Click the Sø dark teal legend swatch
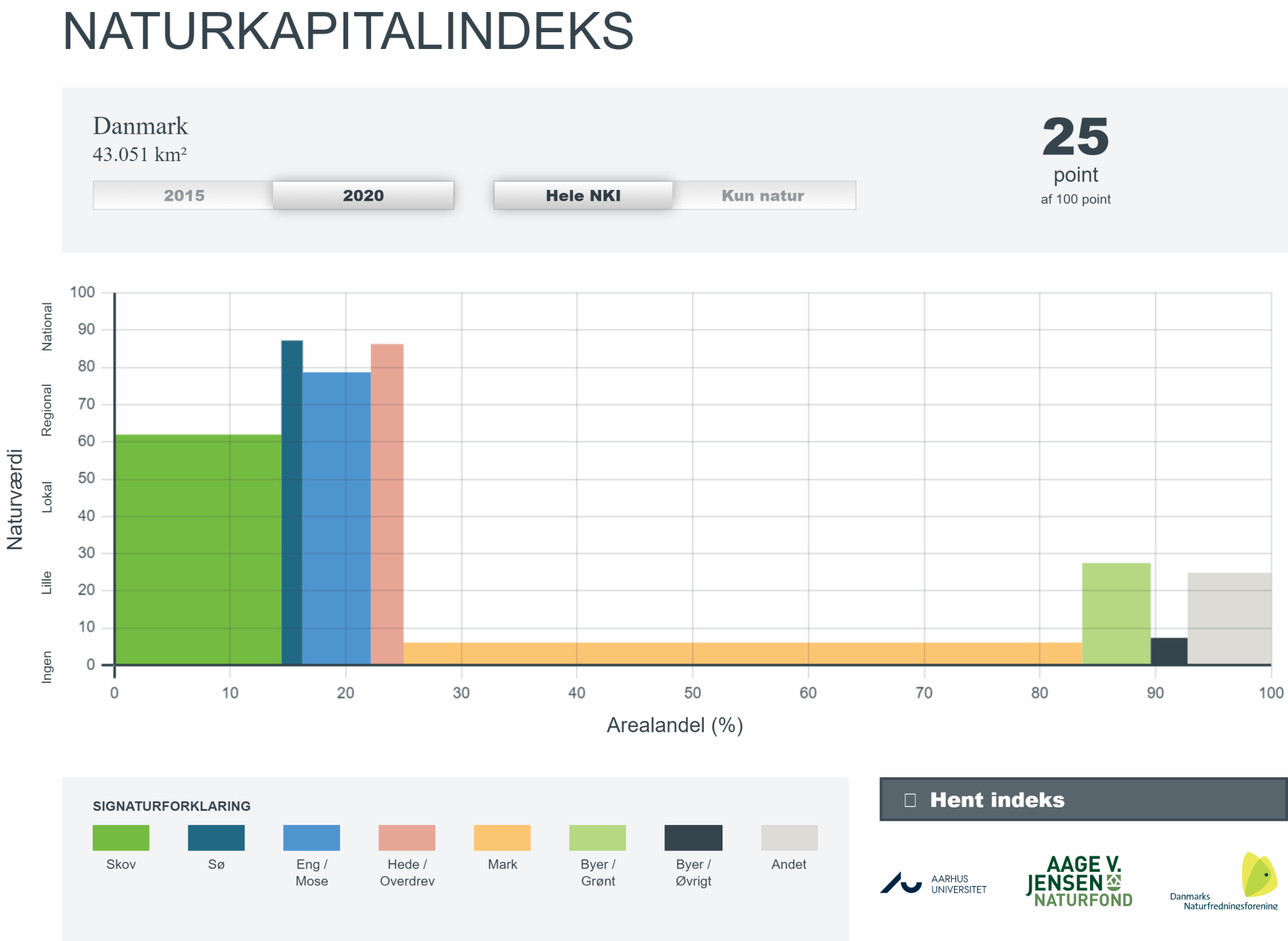Viewport: 1288px width, 941px height. [216, 838]
